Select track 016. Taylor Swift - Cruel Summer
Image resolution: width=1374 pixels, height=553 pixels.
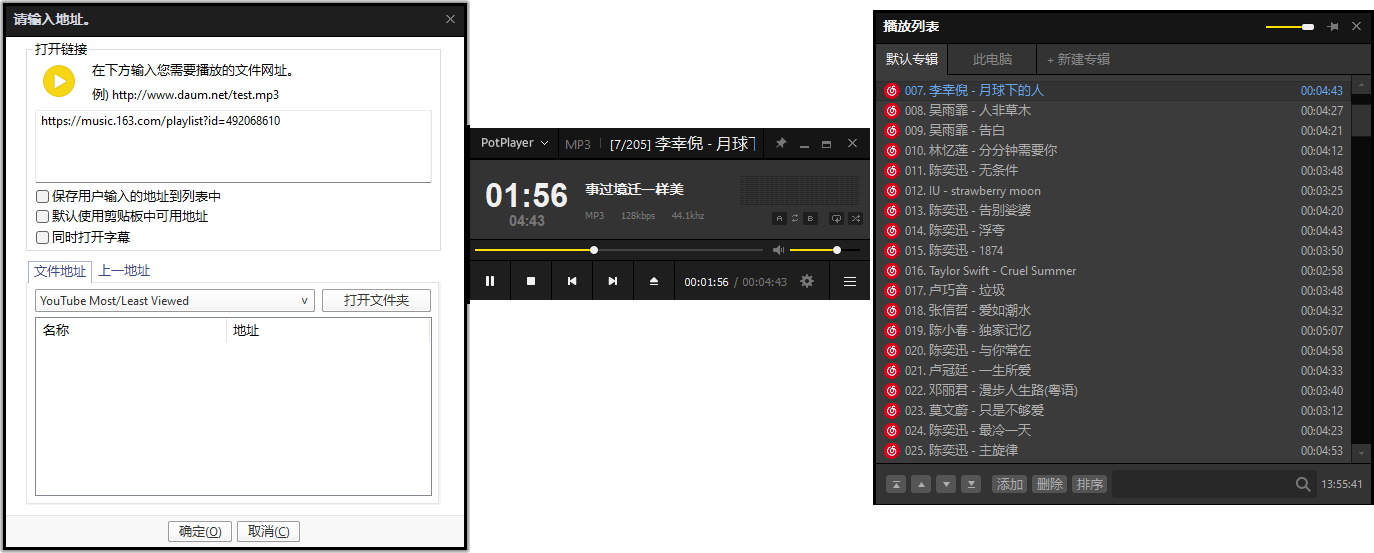(x=1113, y=270)
